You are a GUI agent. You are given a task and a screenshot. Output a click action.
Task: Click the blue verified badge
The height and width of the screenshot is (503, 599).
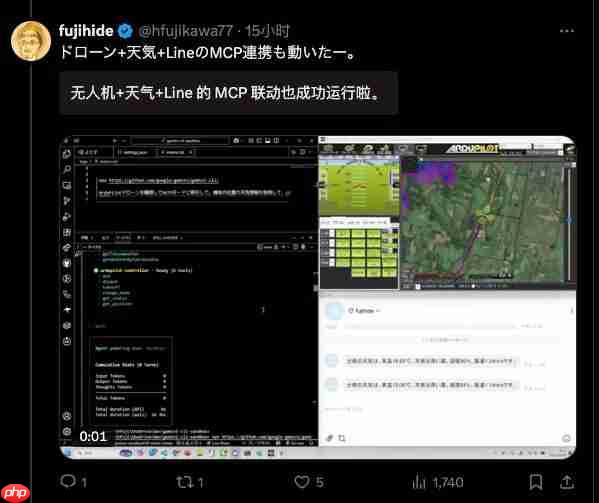[x=125, y=31]
